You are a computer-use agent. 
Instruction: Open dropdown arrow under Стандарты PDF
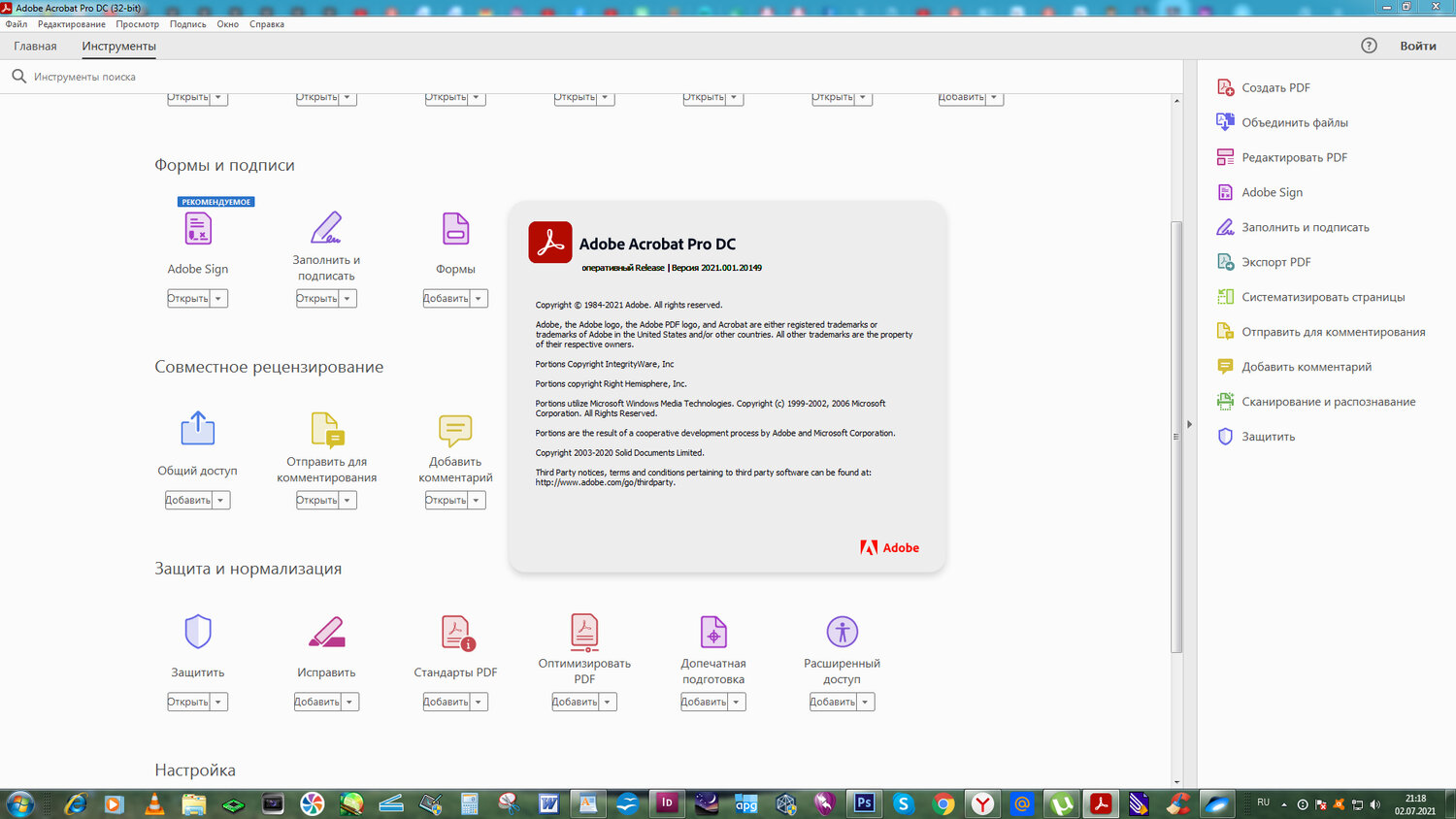479,702
